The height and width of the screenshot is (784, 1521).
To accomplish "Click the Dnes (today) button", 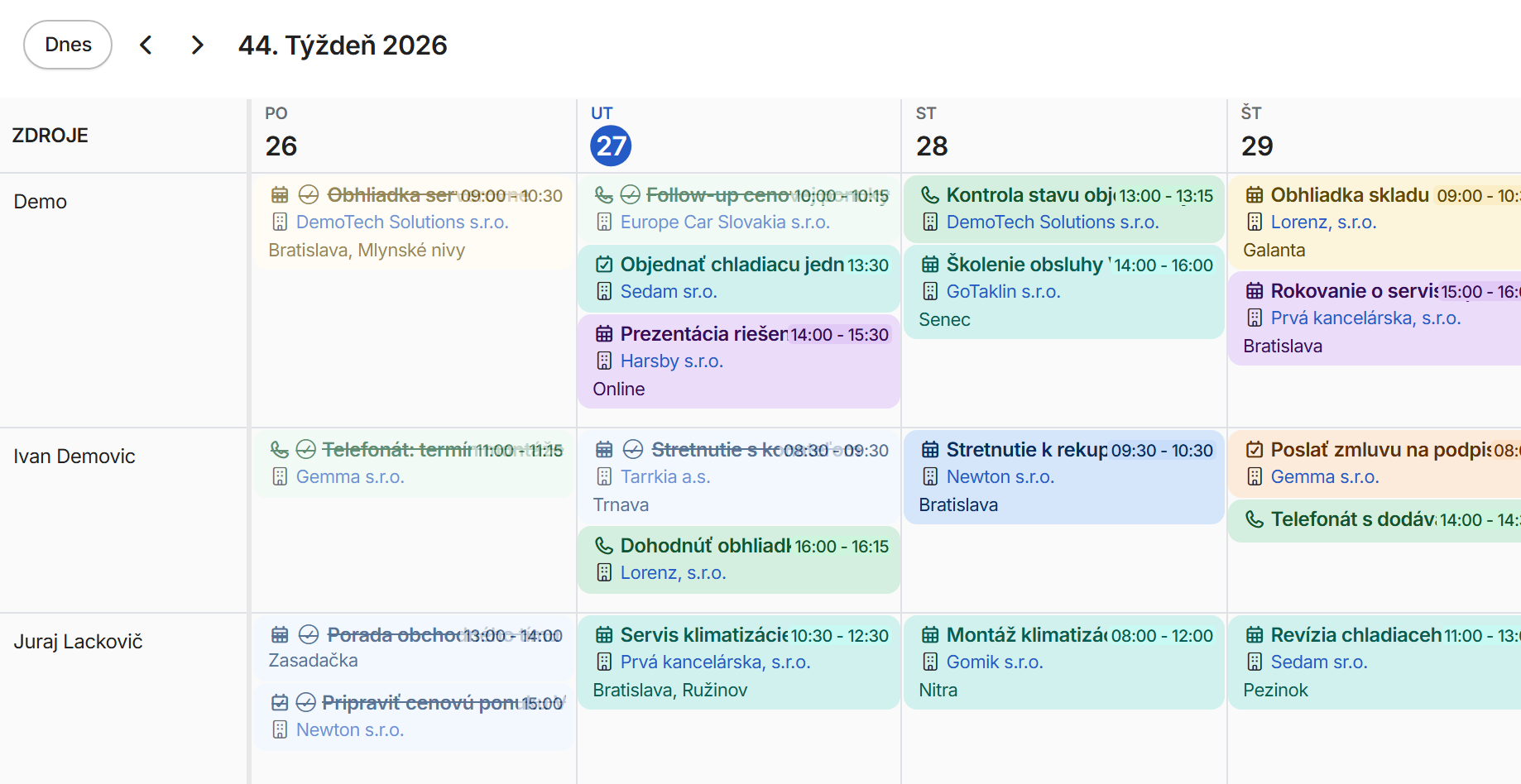I will pyautogui.click(x=68, y=45).
